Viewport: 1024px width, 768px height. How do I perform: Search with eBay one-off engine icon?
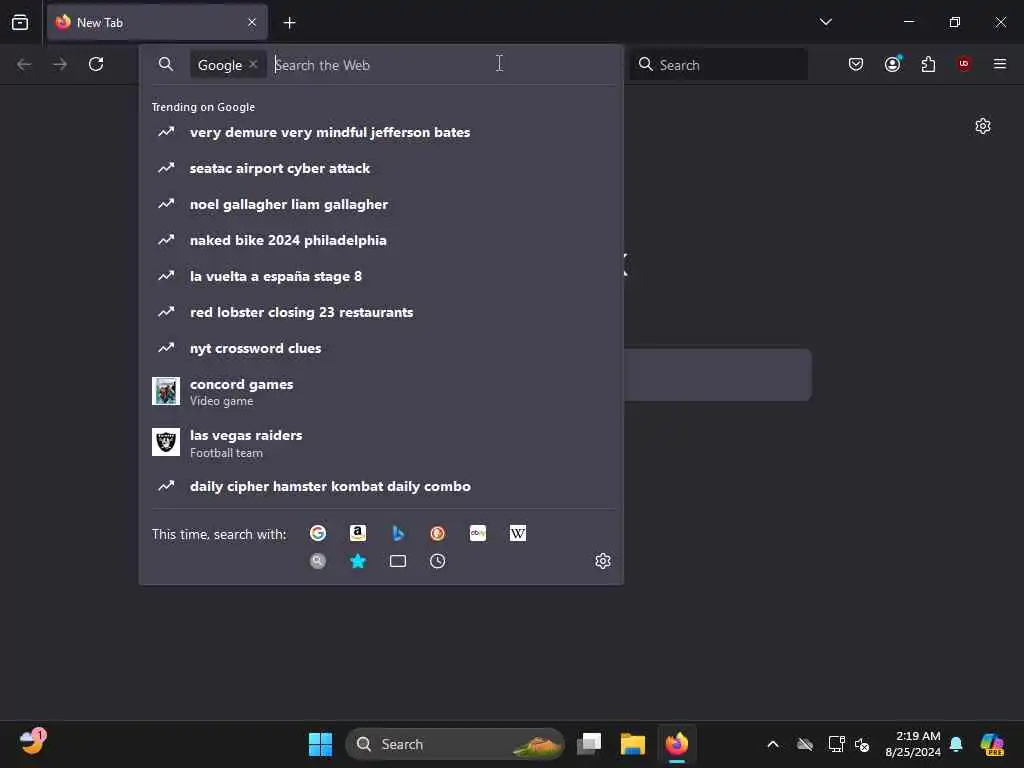click(x=477, y=533)
